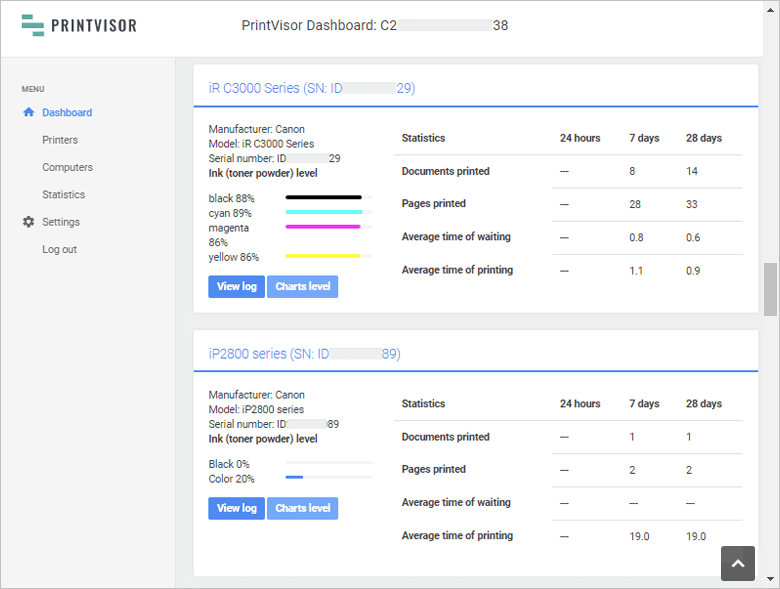Click the scrollbar down arrow
This screenshot has height=589, width=780.
point(770,579)
